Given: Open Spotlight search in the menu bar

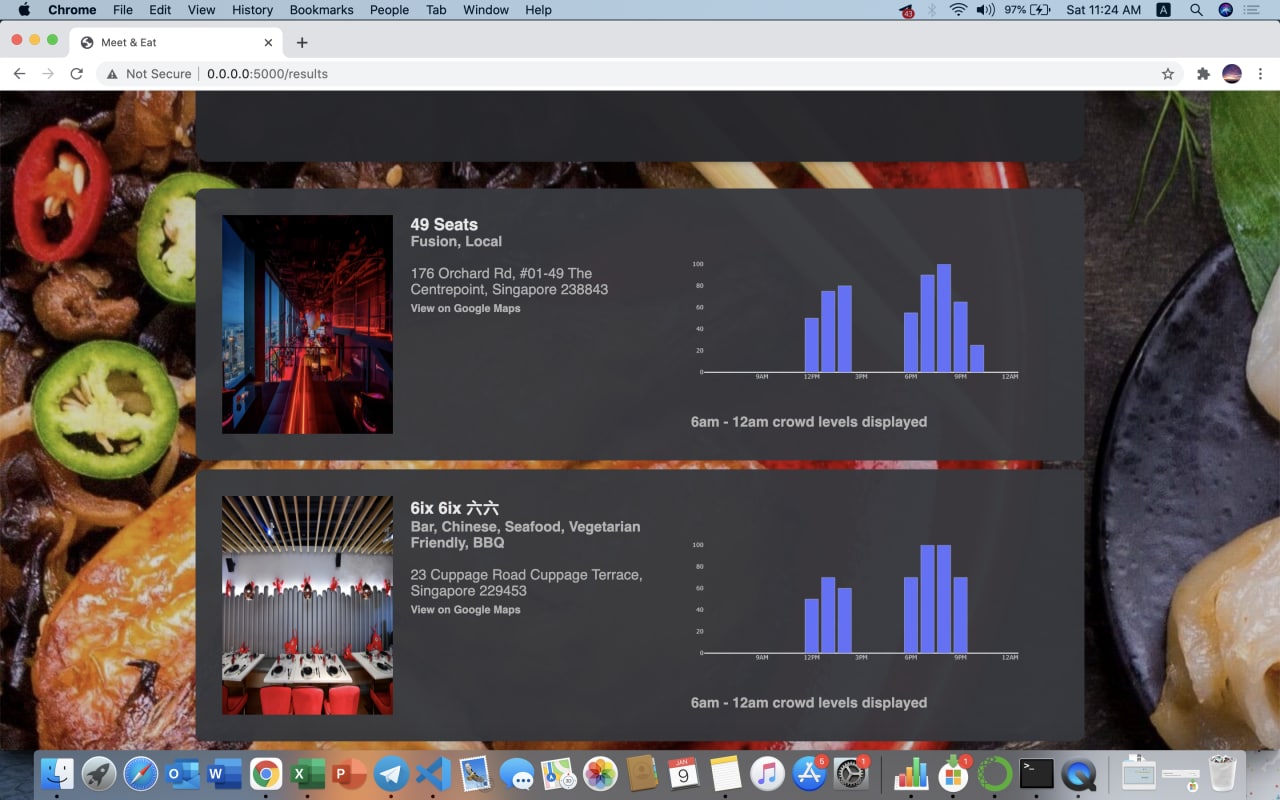Looking at the screenshot, I should pos(1196,10).
